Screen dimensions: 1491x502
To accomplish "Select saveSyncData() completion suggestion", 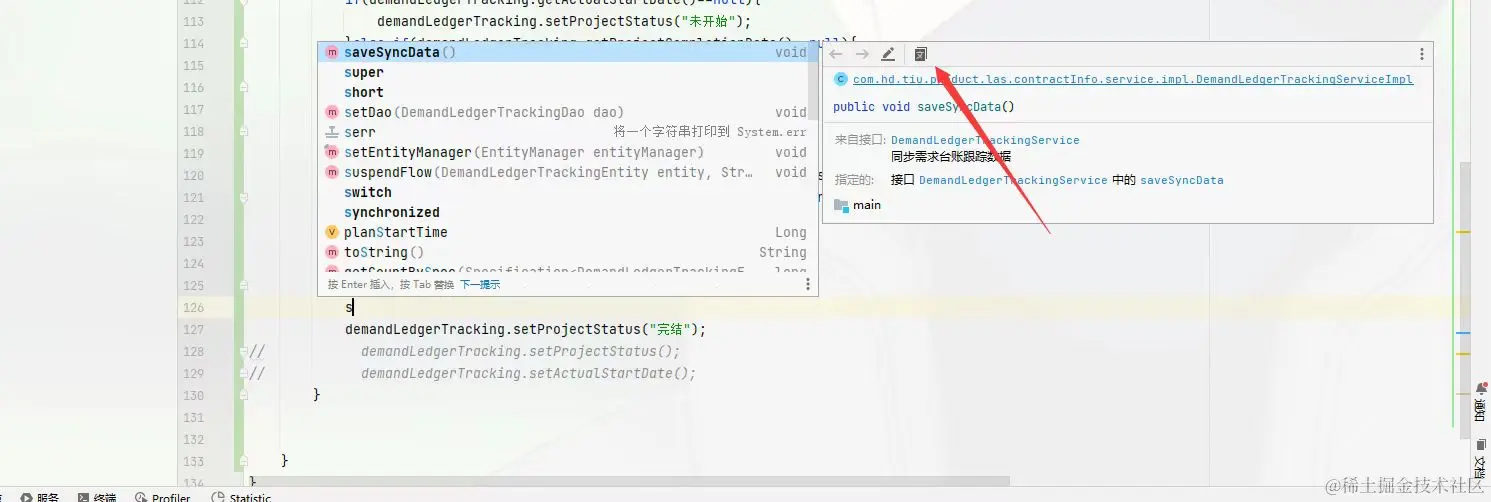I will (x=567, y=52).
